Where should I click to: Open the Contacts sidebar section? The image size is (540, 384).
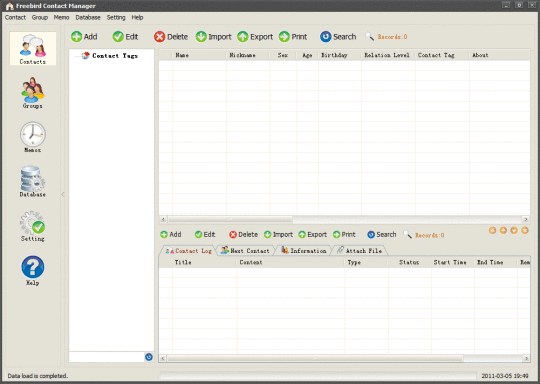pos(33,49)
